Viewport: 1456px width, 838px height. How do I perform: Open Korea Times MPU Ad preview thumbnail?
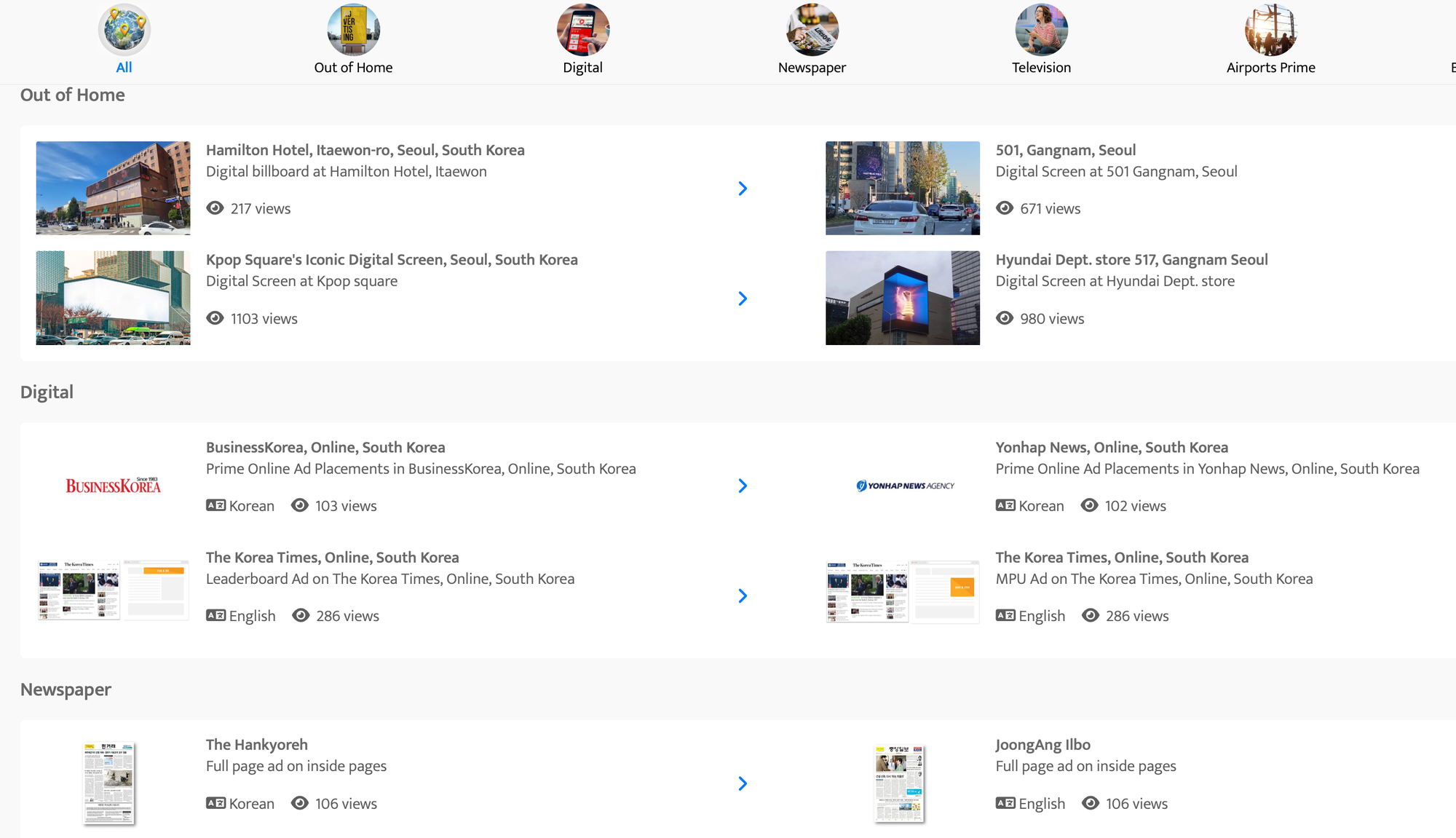903,591
